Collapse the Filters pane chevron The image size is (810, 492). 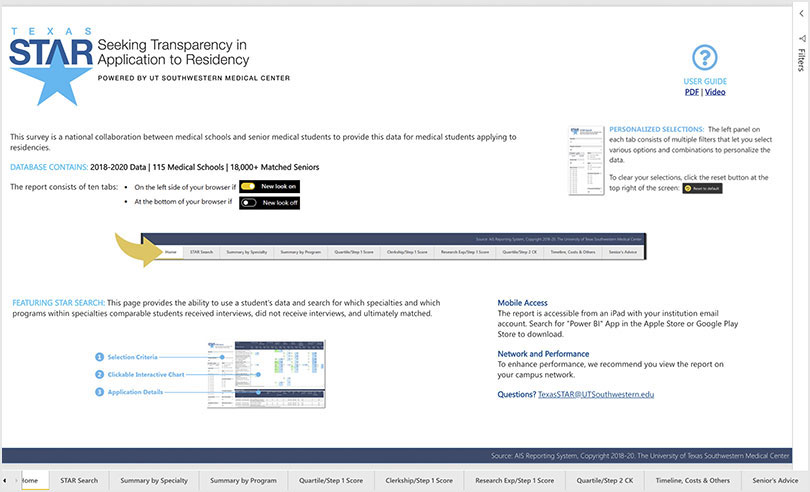801,14
